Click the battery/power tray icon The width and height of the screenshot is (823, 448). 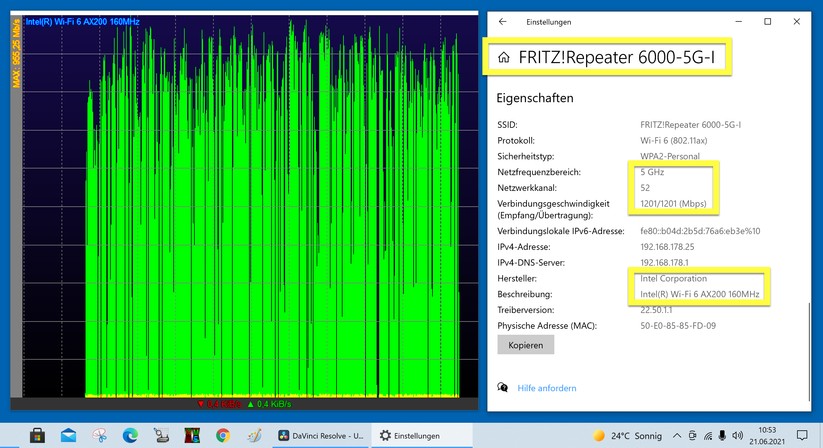coord(693,435)
